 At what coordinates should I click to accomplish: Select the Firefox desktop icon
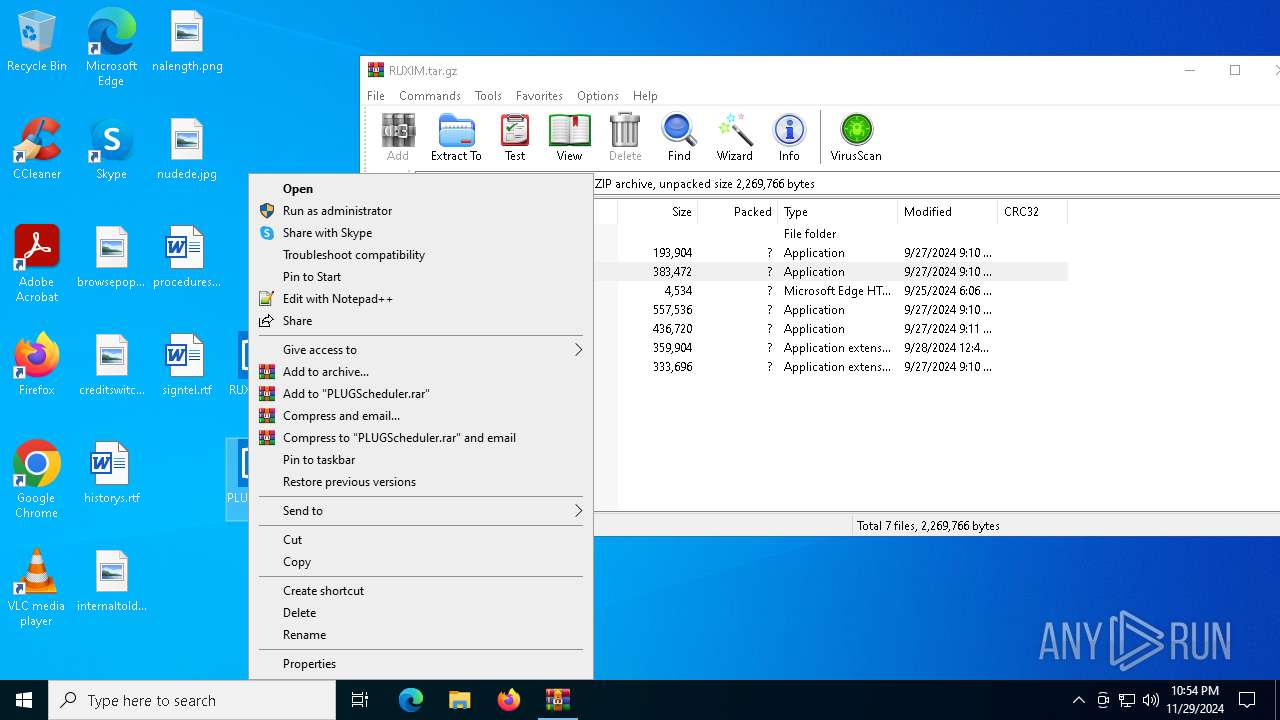tap(37, 365)
